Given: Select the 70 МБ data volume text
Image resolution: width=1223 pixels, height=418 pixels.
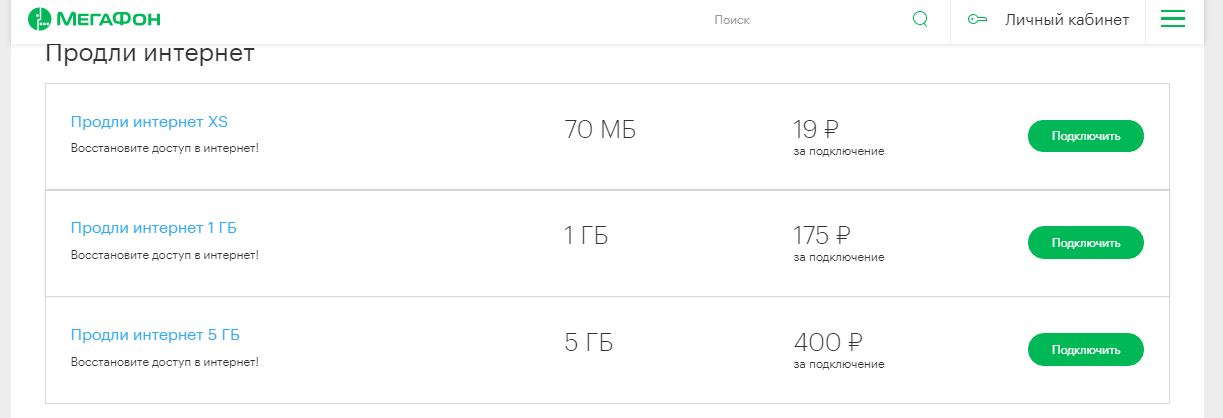Looking at the screenshot, I should [x=600, y=130].
